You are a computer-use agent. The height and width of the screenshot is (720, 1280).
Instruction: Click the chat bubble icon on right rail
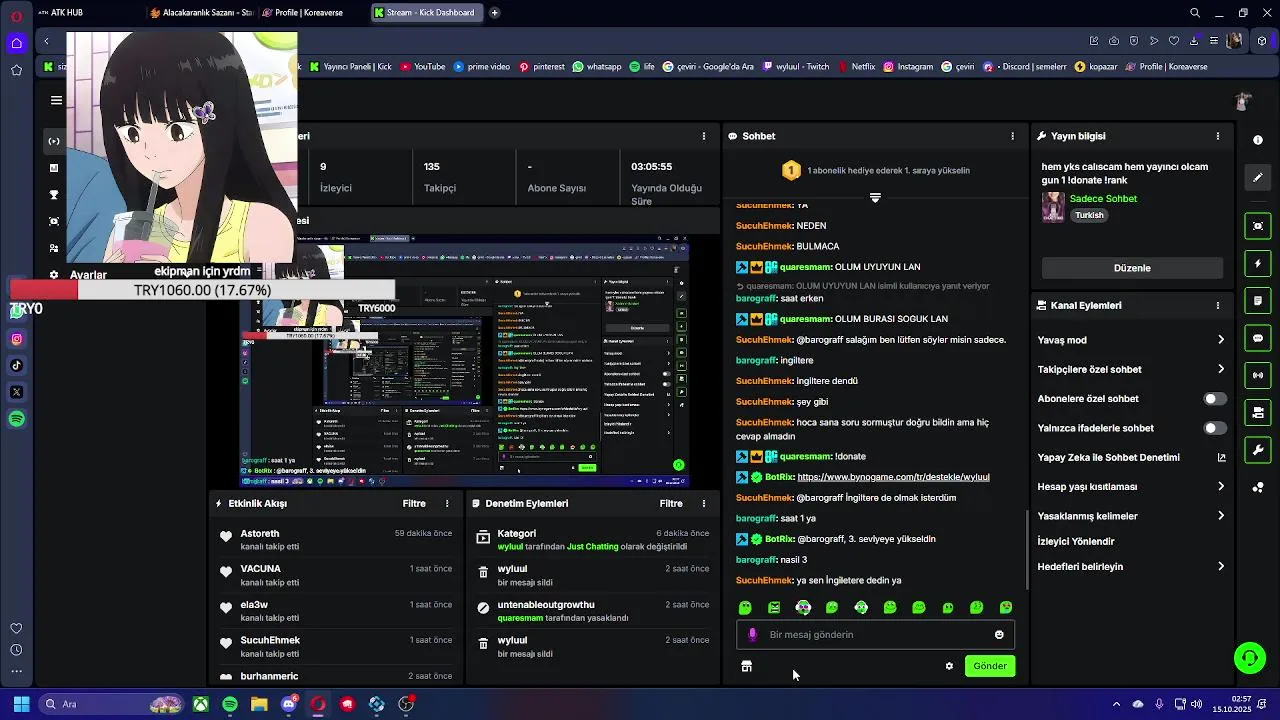coord(1258,339)
